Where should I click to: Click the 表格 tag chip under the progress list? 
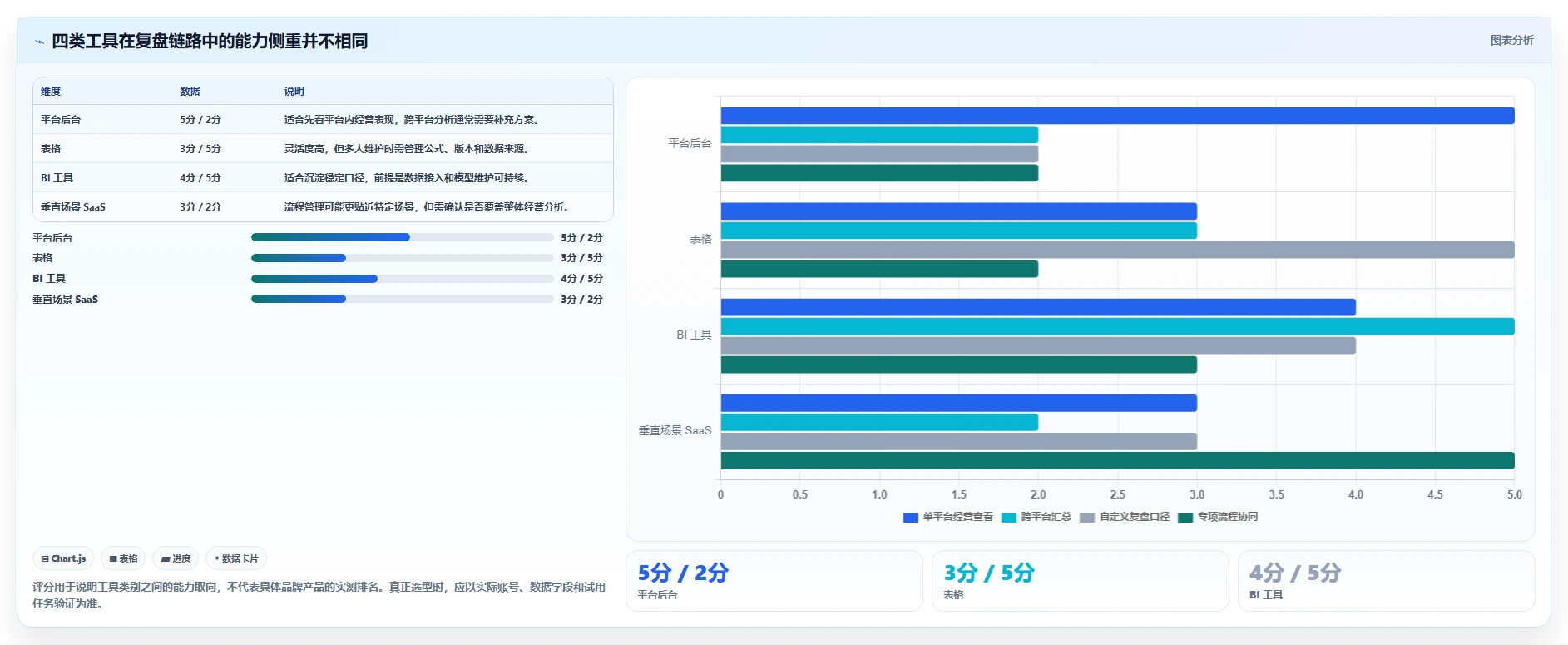coord(123,558)
